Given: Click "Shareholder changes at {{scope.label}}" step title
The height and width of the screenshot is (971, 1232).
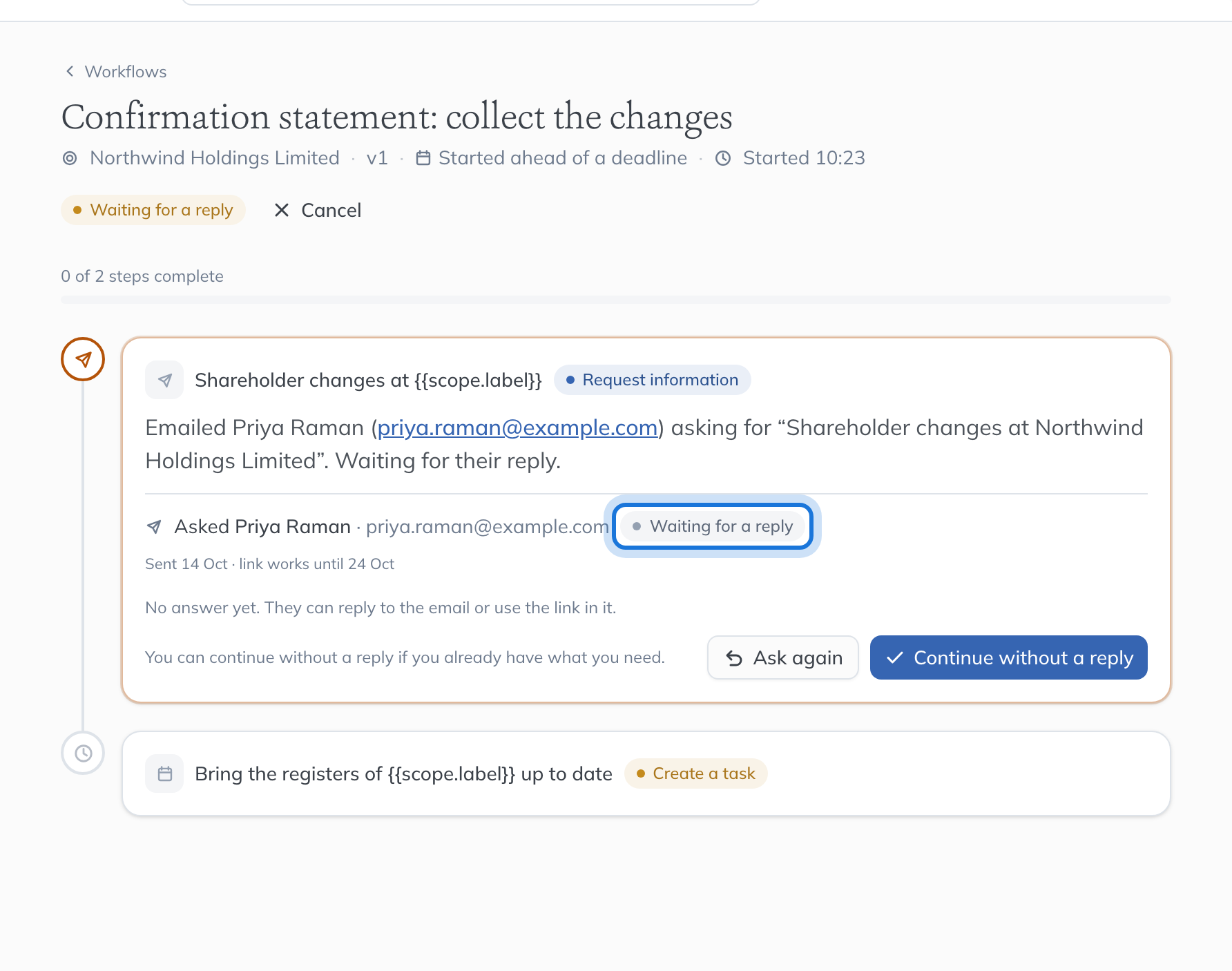Looking at the screenshot, I should 369,380.
